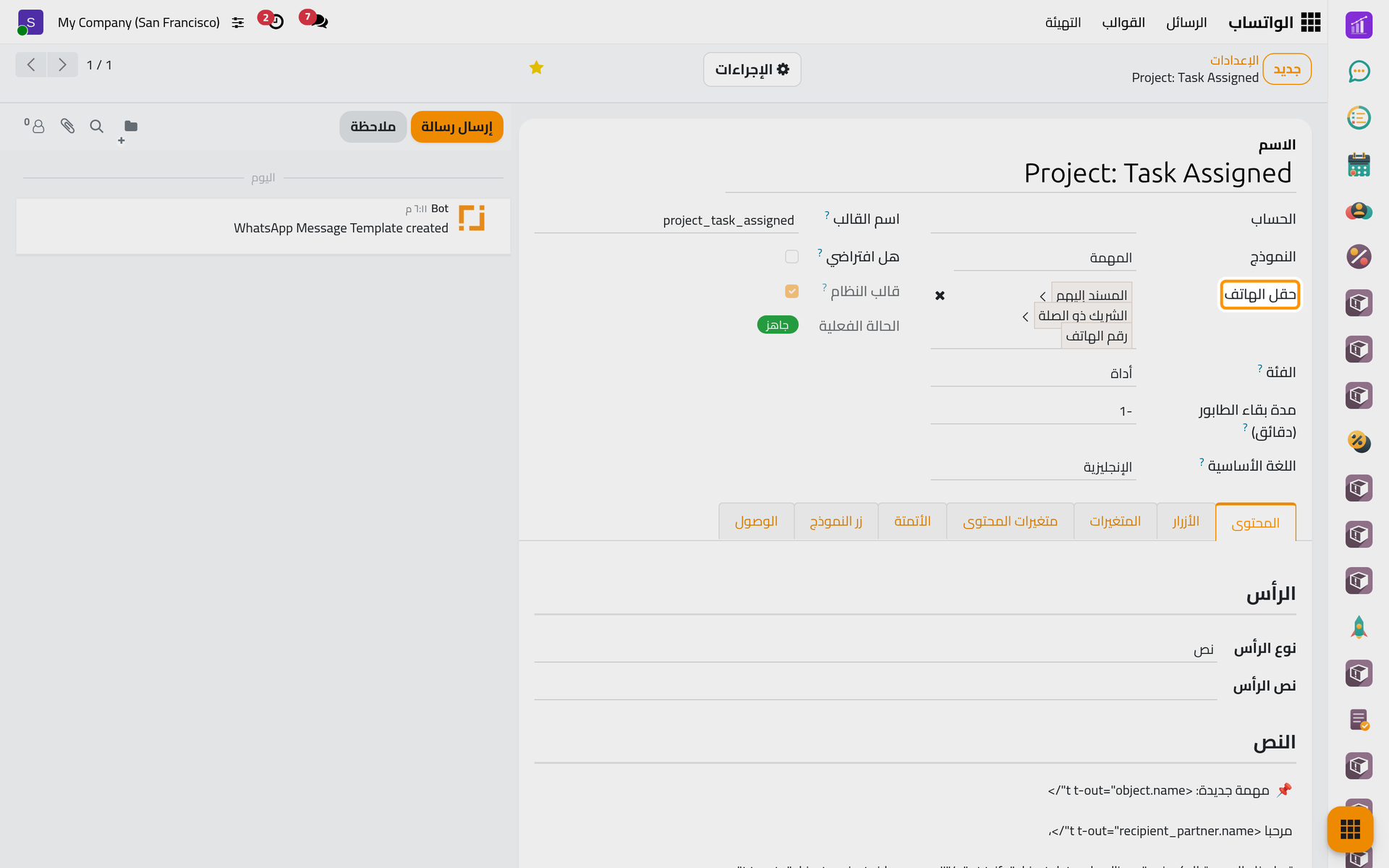The width and height of the screenshot is (1389, 868).
Task: Switch to the الأتمتة tab
Action: (x=912, y=522)
